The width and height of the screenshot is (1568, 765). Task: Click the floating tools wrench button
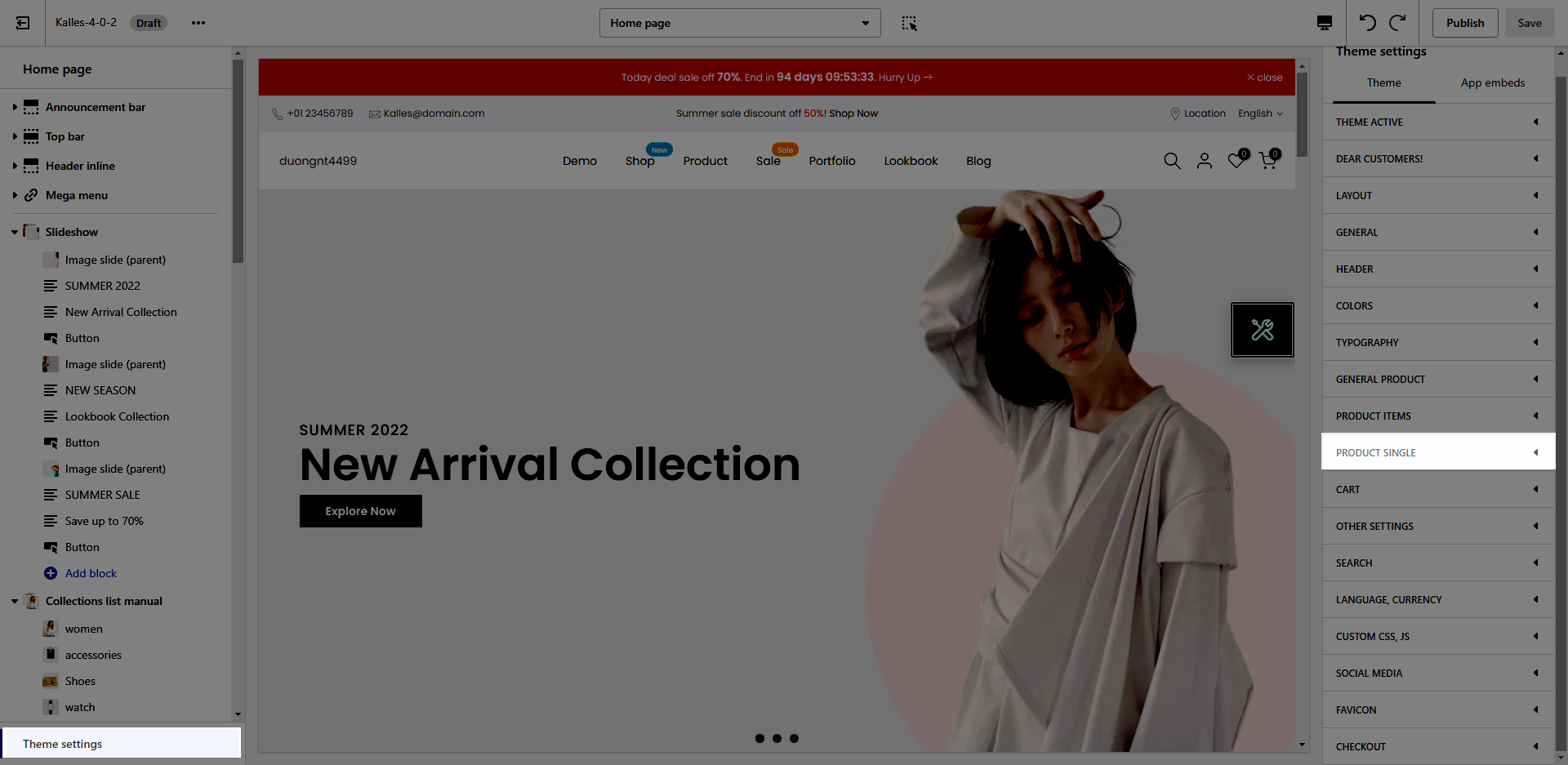[1263, 330]
